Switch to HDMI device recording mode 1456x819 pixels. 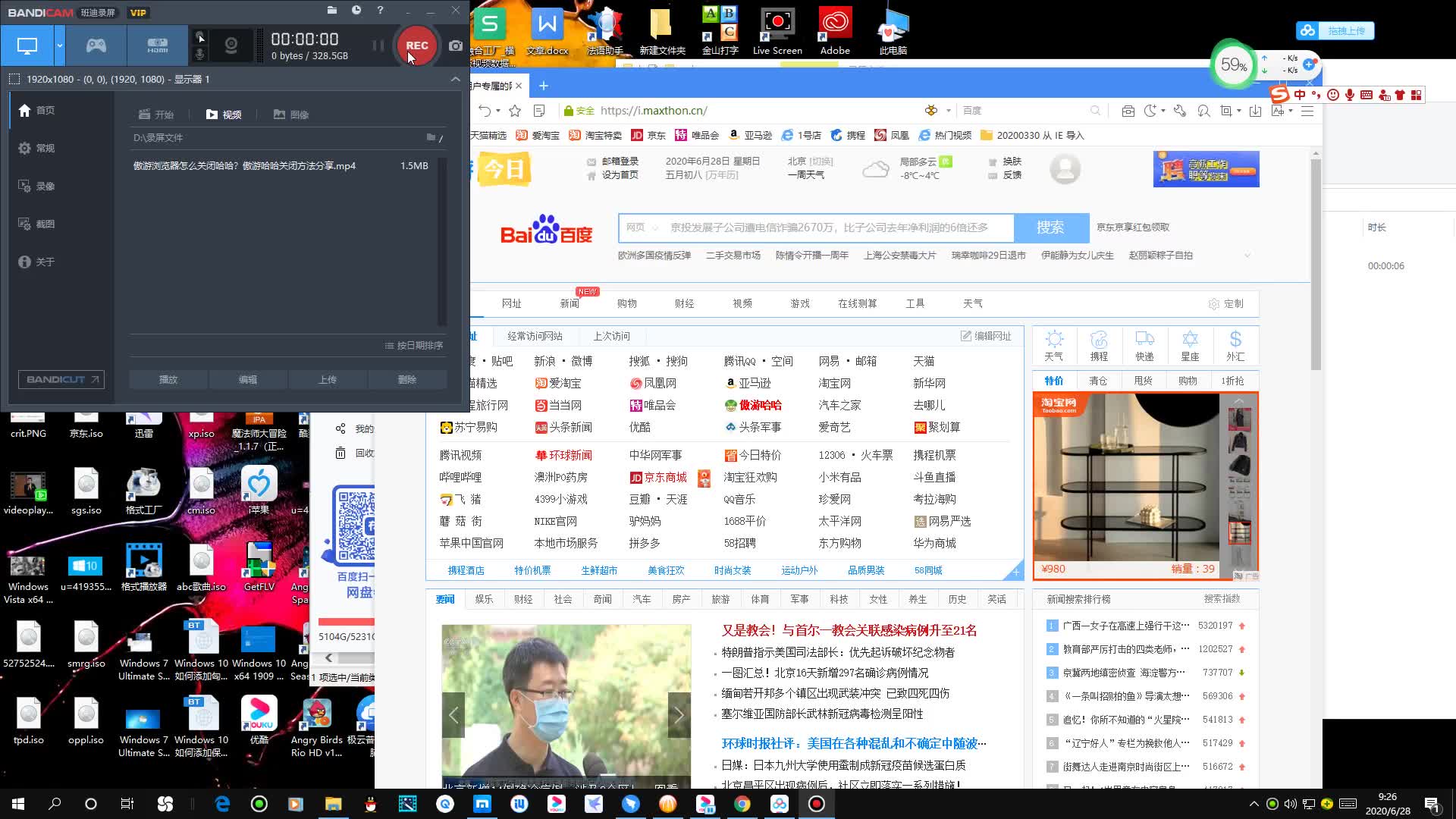(157, 45)
